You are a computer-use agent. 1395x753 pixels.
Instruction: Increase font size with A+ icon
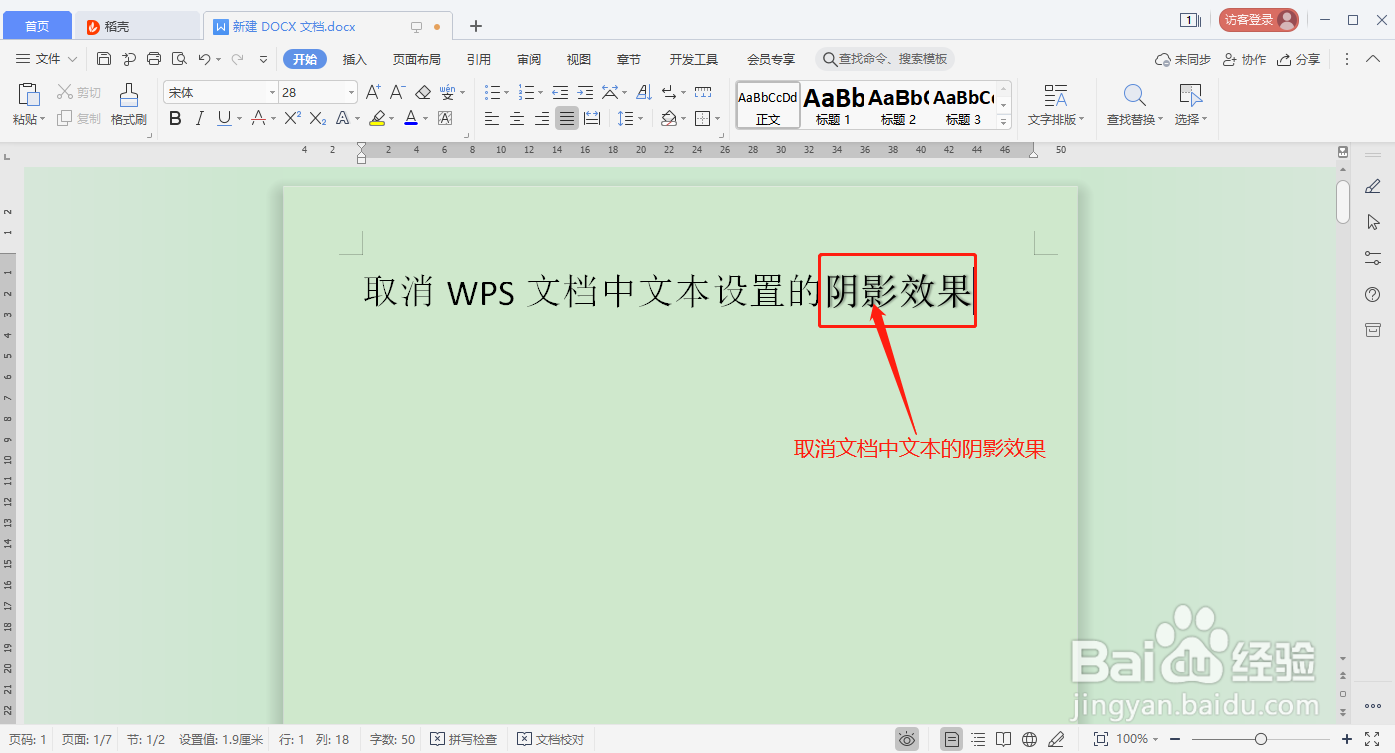(x=373, y=92)
